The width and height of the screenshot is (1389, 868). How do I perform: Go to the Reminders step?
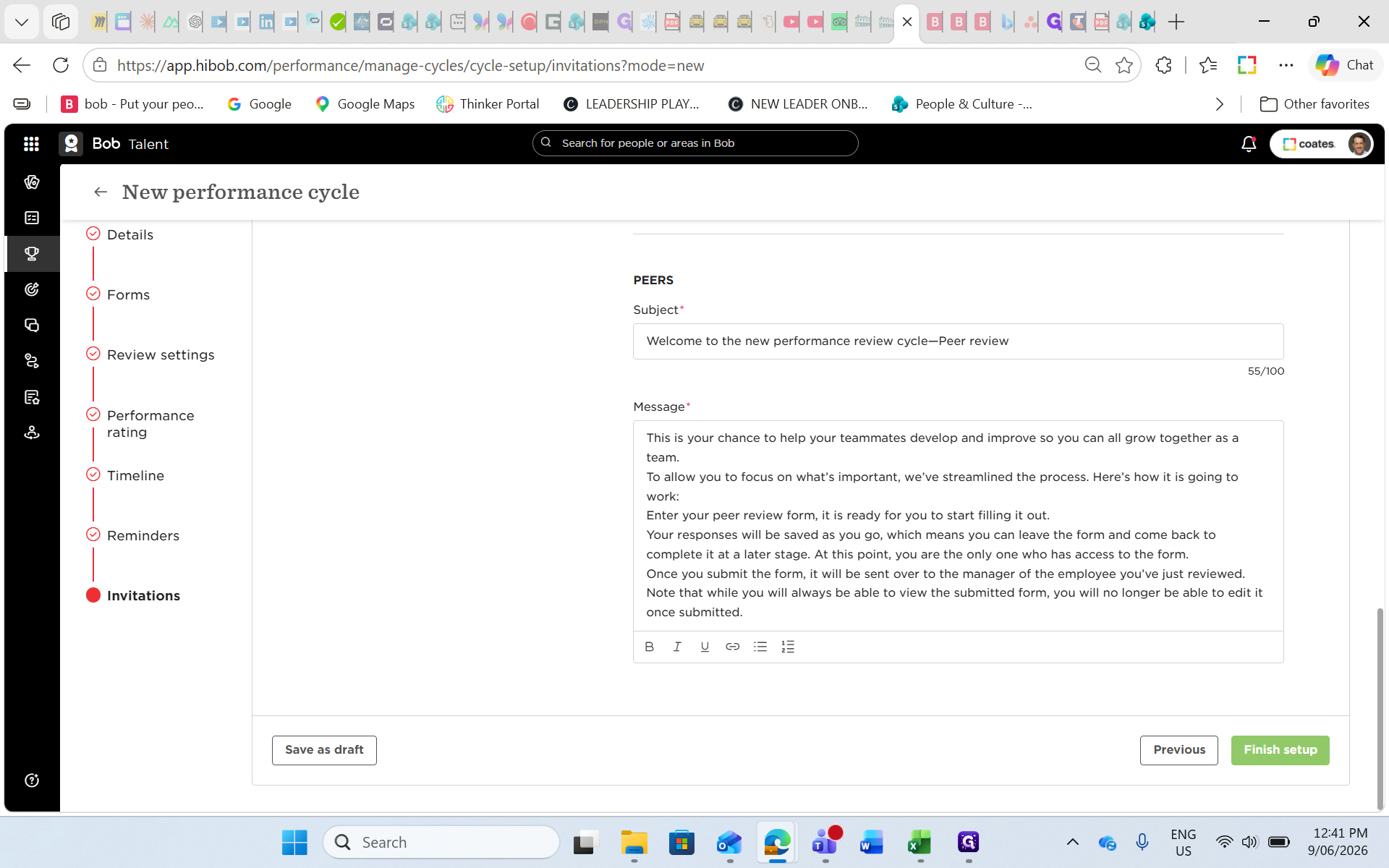pos(143,535)
